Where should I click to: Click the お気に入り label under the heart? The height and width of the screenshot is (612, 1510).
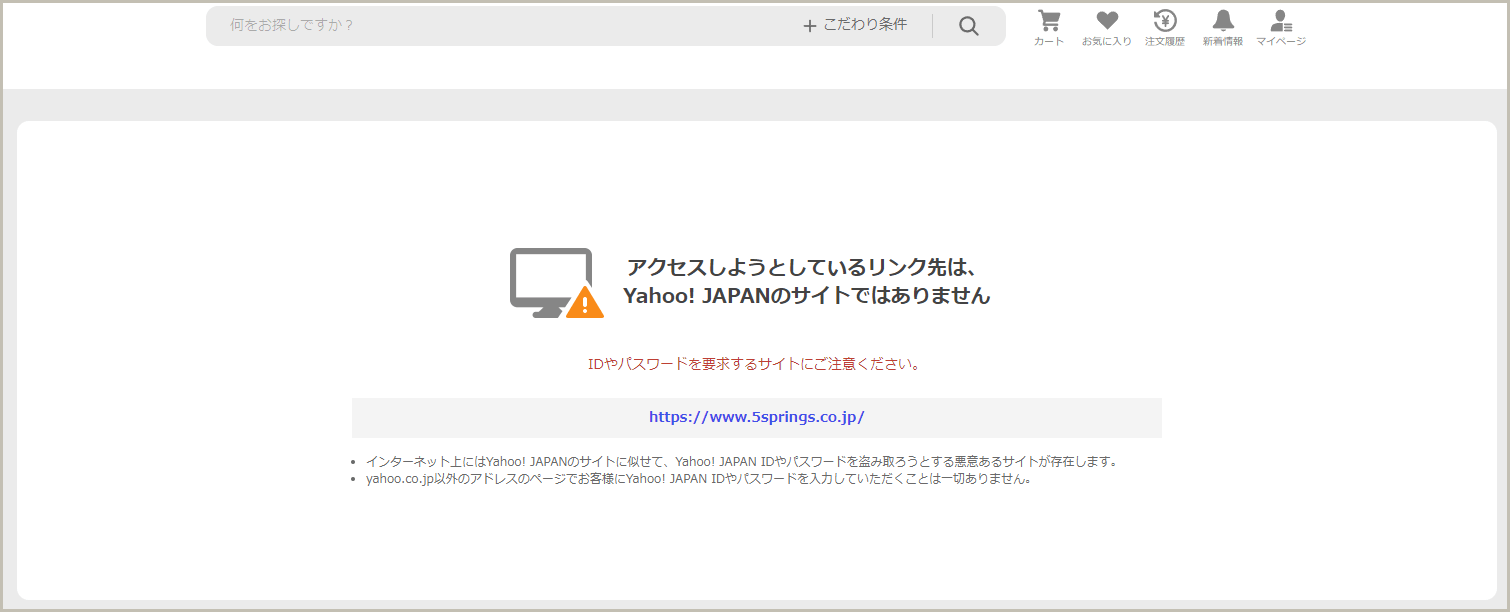(x=1107, y=42)
